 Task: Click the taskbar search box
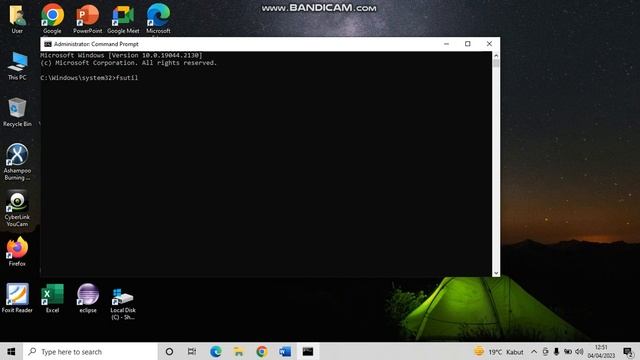pos(90,351)
